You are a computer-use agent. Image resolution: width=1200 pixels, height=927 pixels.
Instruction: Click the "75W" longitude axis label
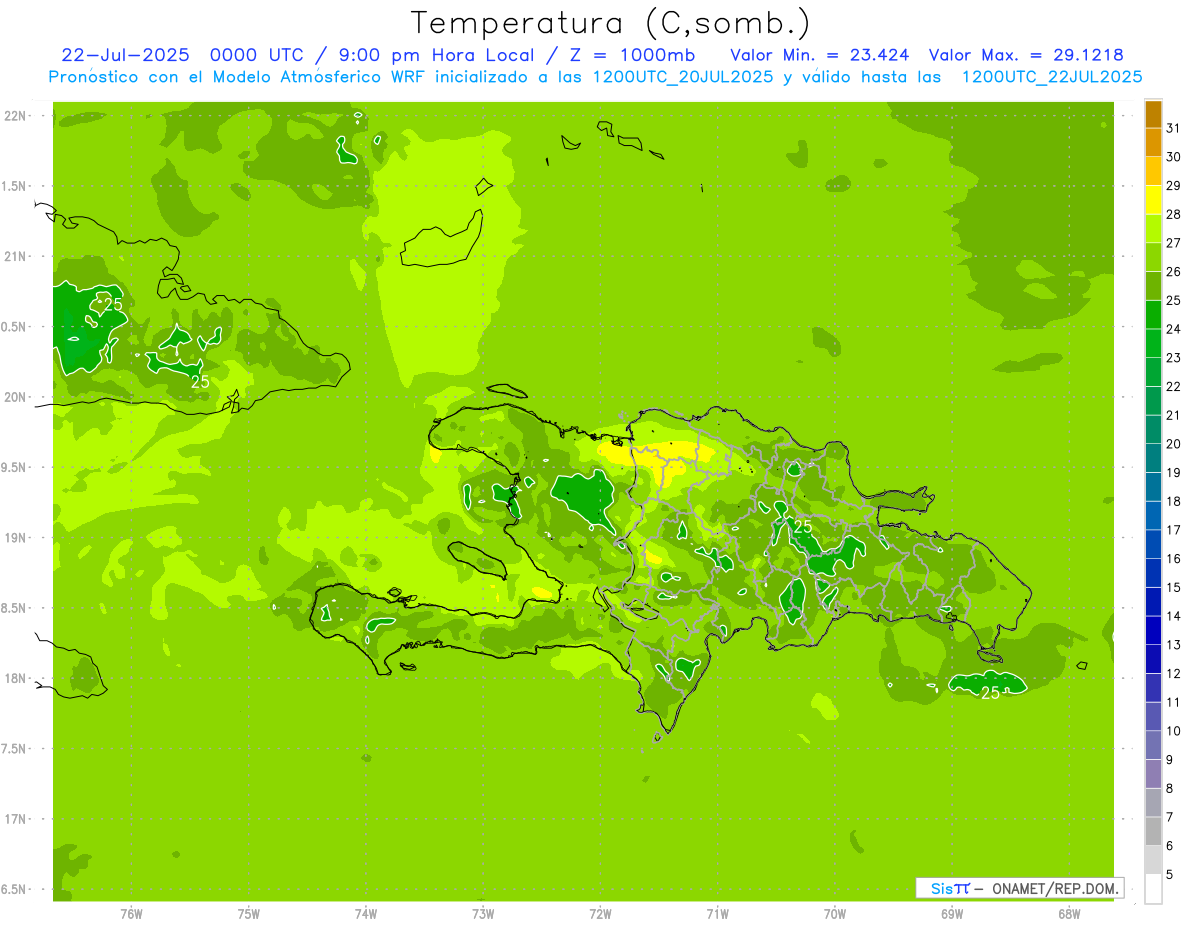(249, 914)
